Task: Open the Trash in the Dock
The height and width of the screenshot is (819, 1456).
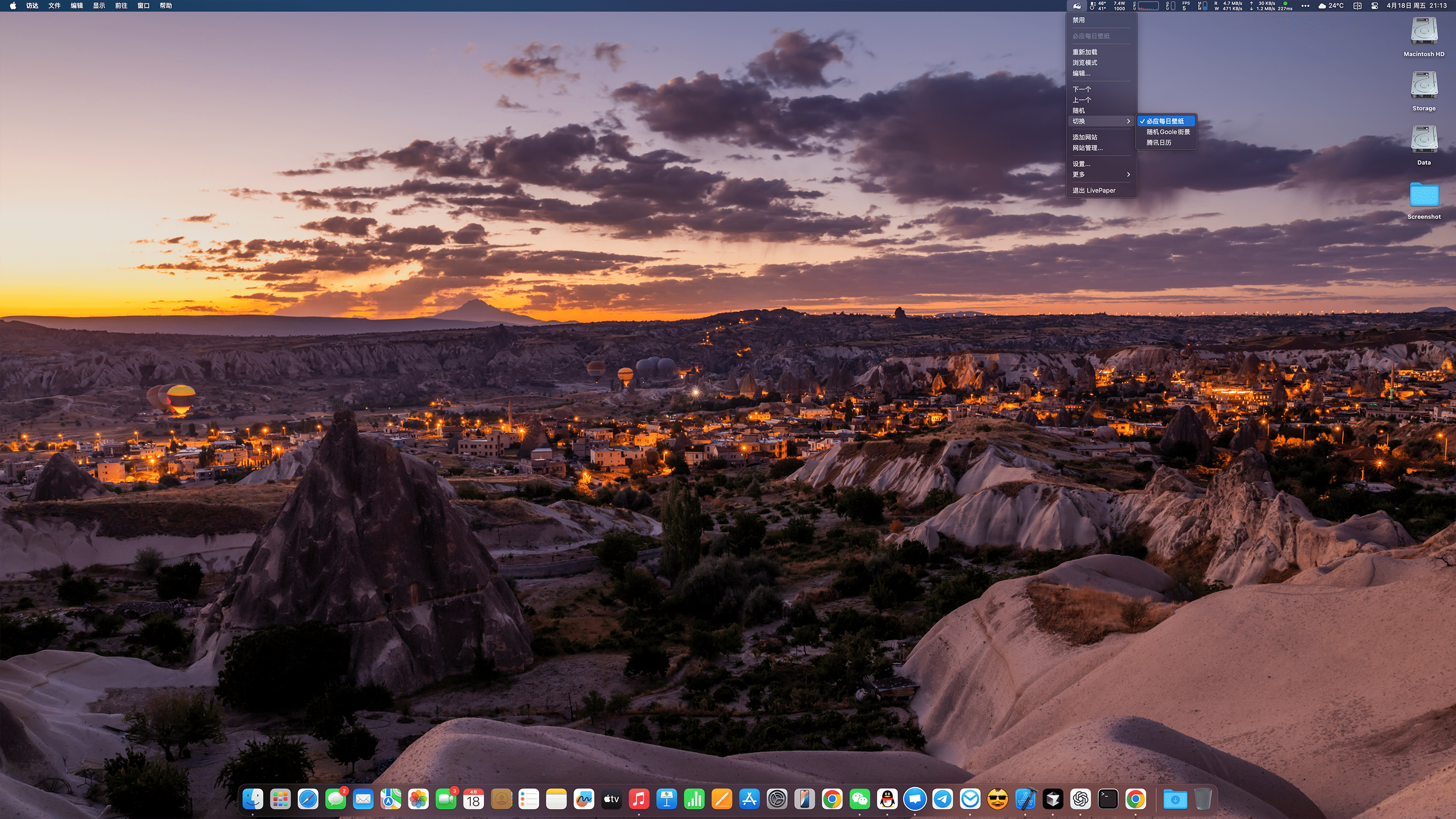Action: click(x=1203, y=799)
